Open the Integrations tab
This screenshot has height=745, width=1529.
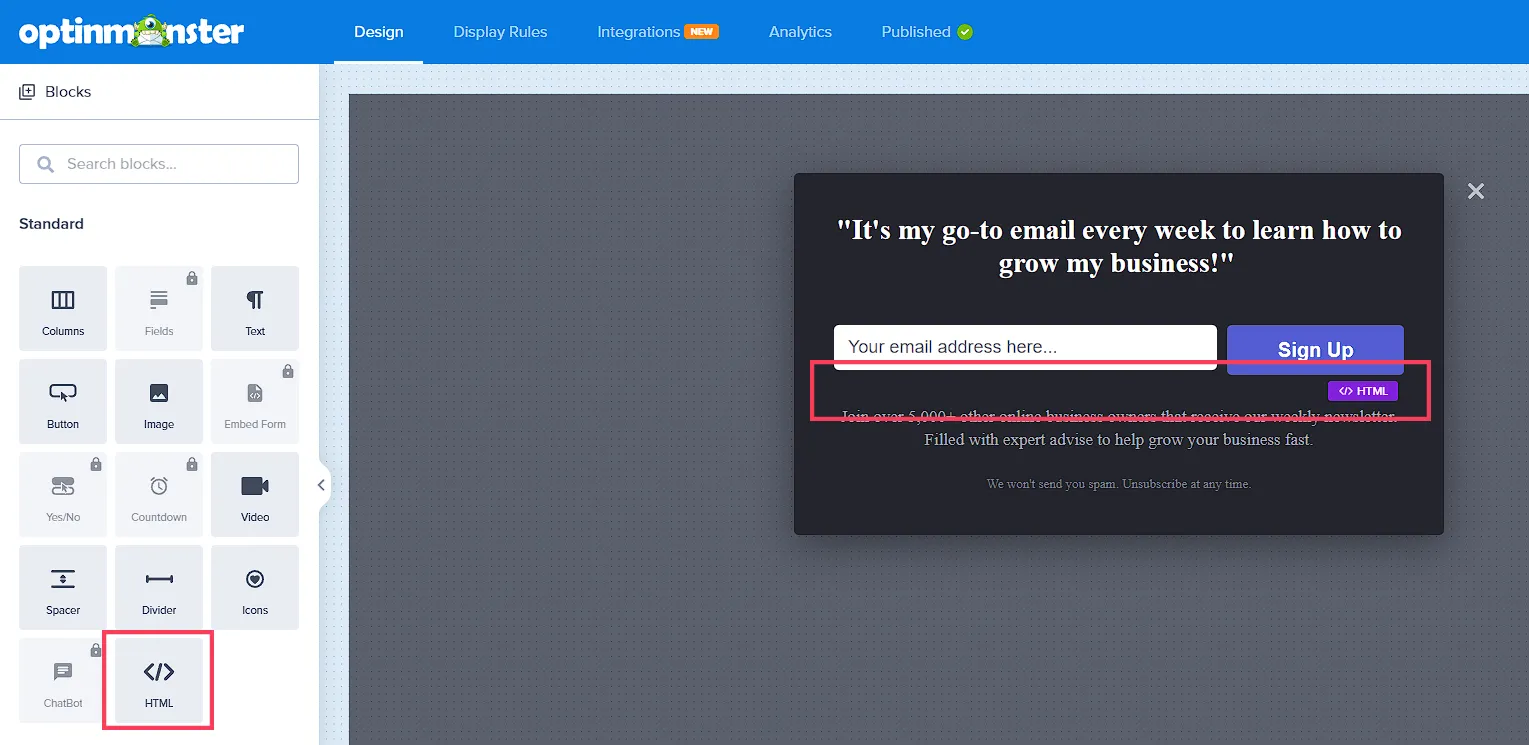click(x=658, y=32)
